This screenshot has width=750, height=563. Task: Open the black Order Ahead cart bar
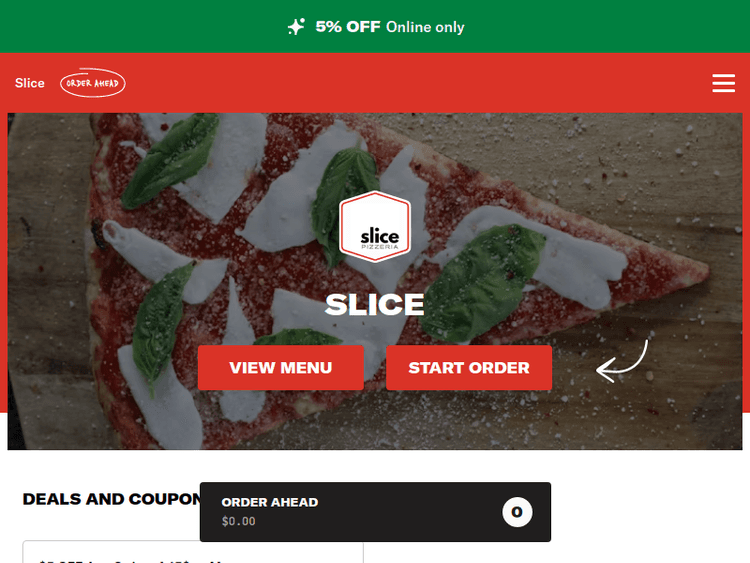[375, 512]
